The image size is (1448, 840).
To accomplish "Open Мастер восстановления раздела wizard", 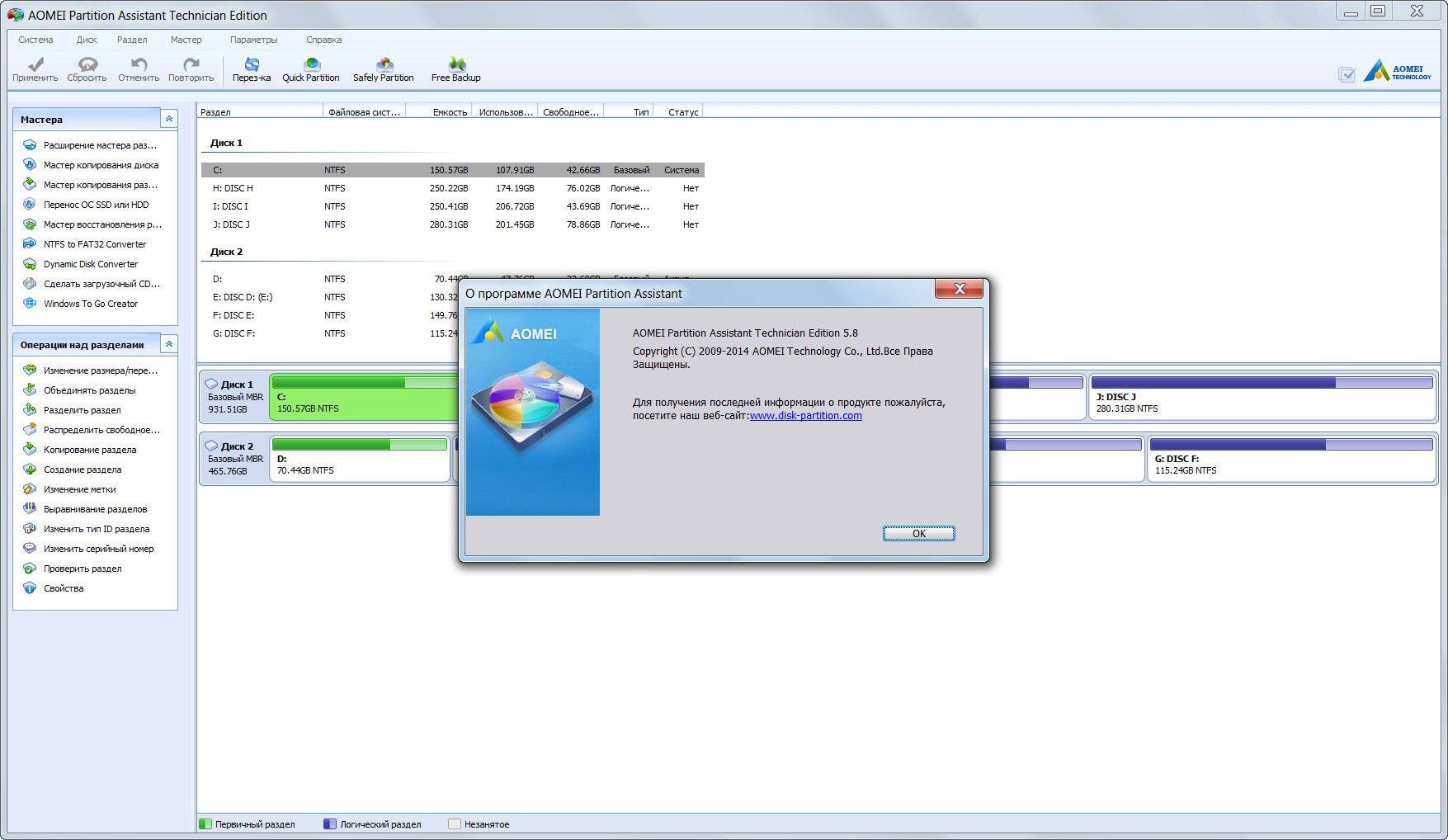I will click(92, 224).
